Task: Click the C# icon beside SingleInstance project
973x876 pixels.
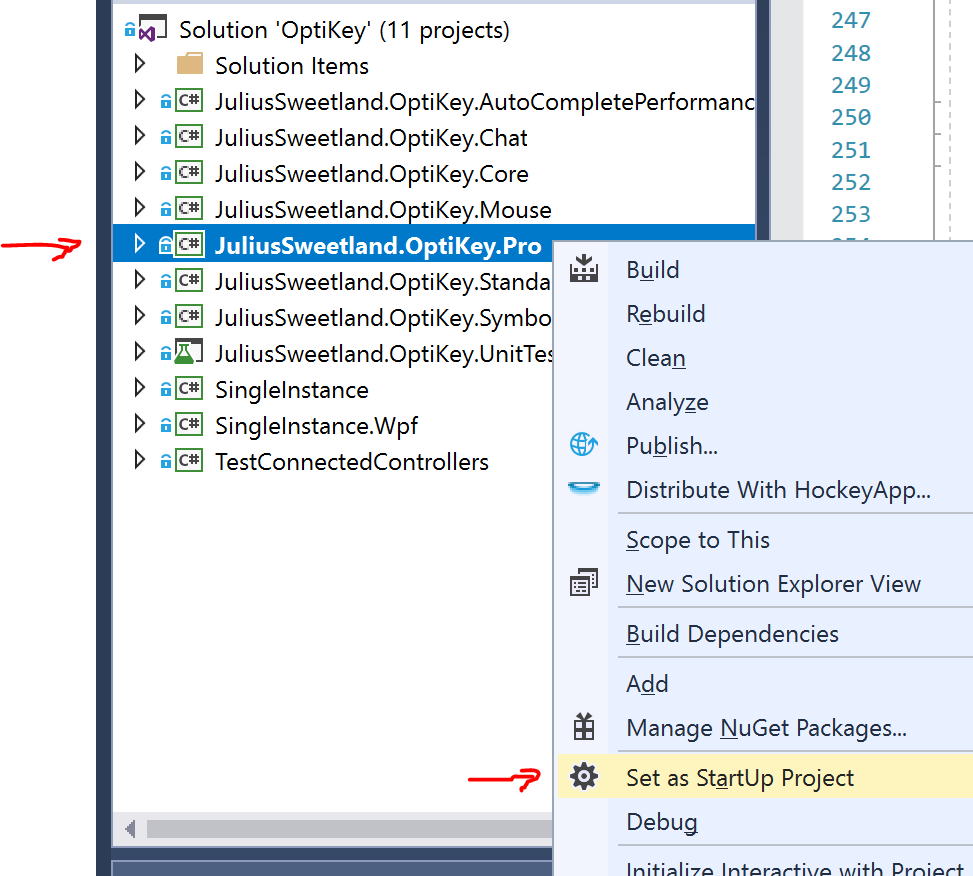Action: tap(190, 389)
